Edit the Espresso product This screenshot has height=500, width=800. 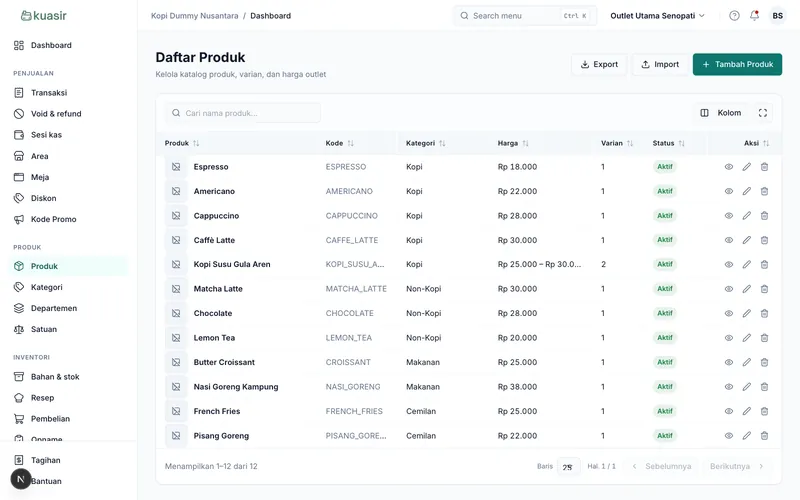tap(746, 167)
